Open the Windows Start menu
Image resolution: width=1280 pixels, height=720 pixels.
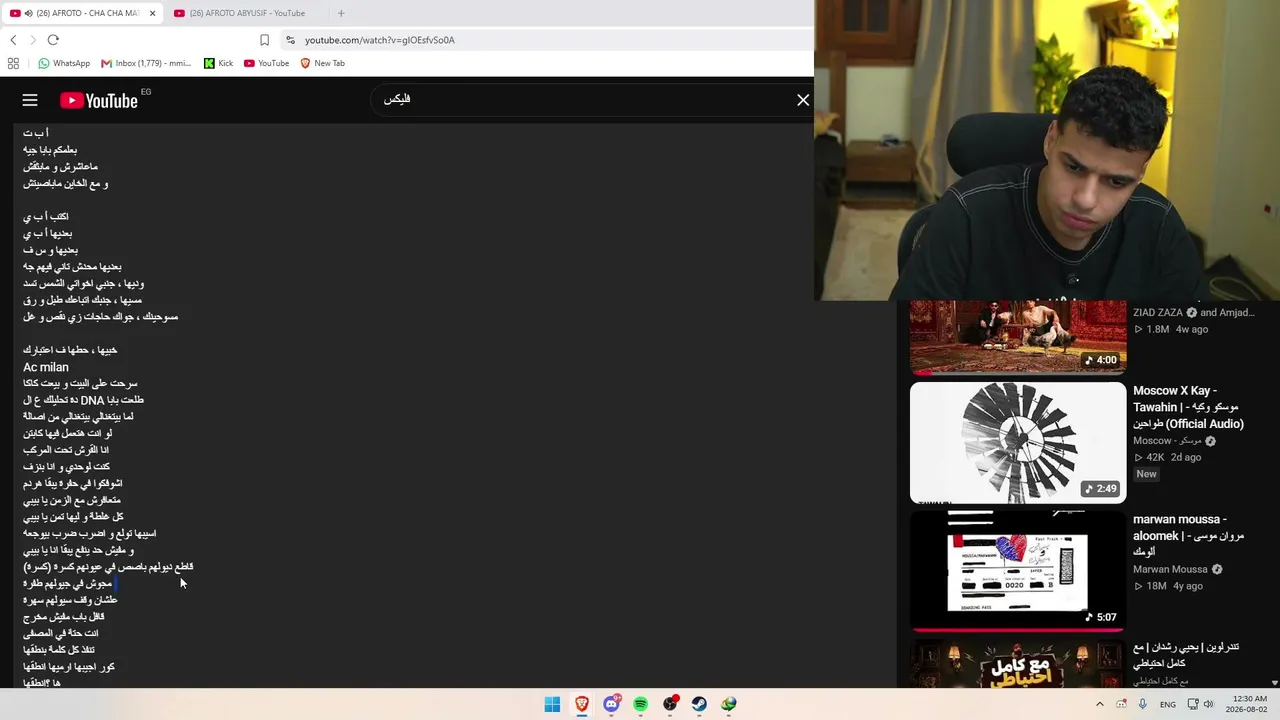click(x=552, y=704)
